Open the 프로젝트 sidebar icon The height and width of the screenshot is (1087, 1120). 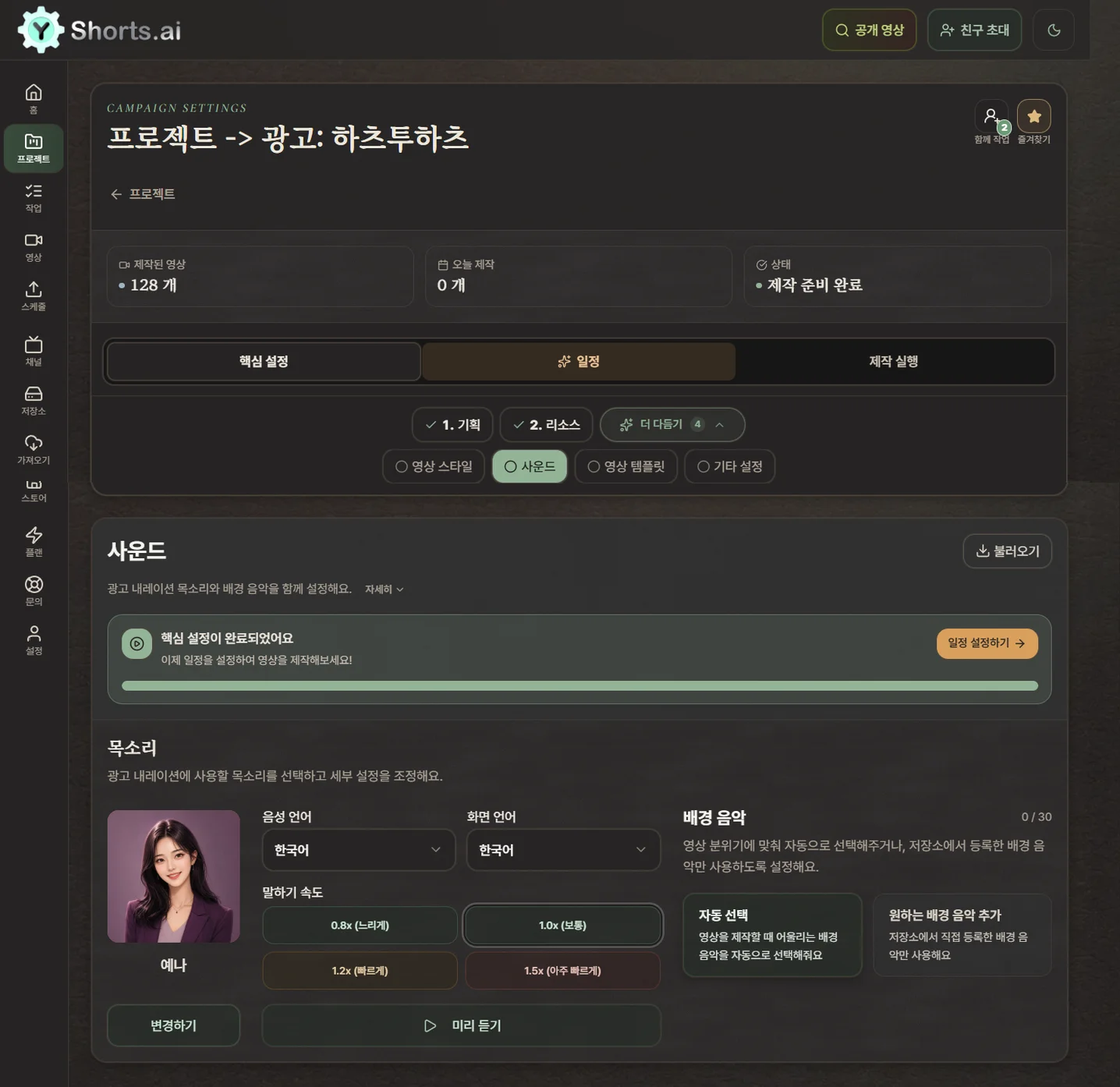pos(34,147)
